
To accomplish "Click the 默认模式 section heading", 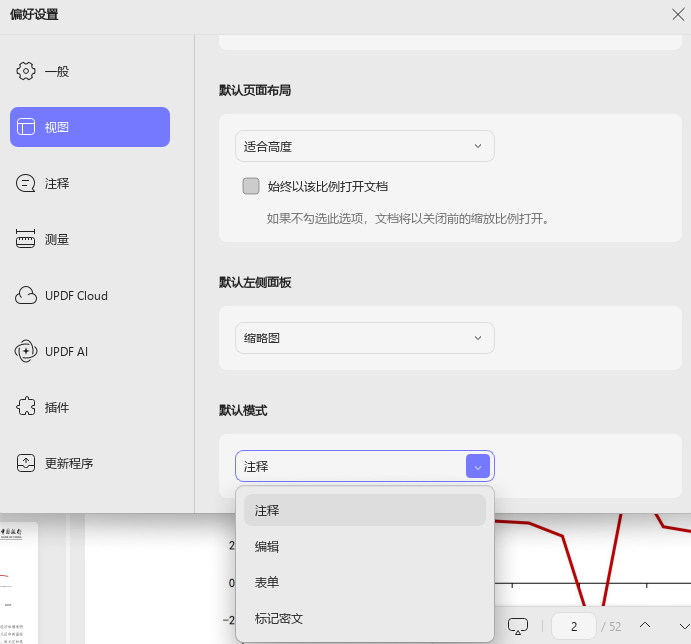I will (x=243, y=410).
